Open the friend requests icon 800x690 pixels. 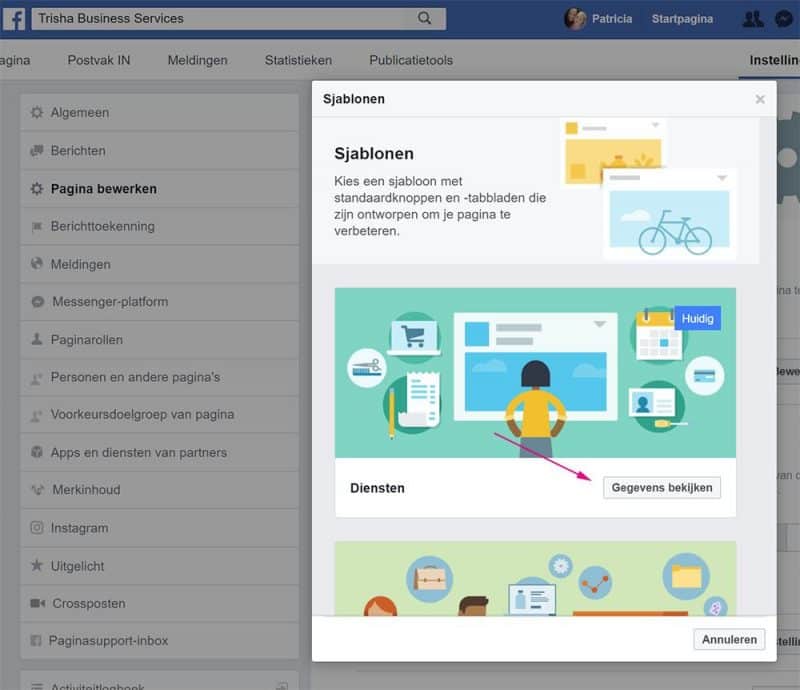tap(753, 19)
